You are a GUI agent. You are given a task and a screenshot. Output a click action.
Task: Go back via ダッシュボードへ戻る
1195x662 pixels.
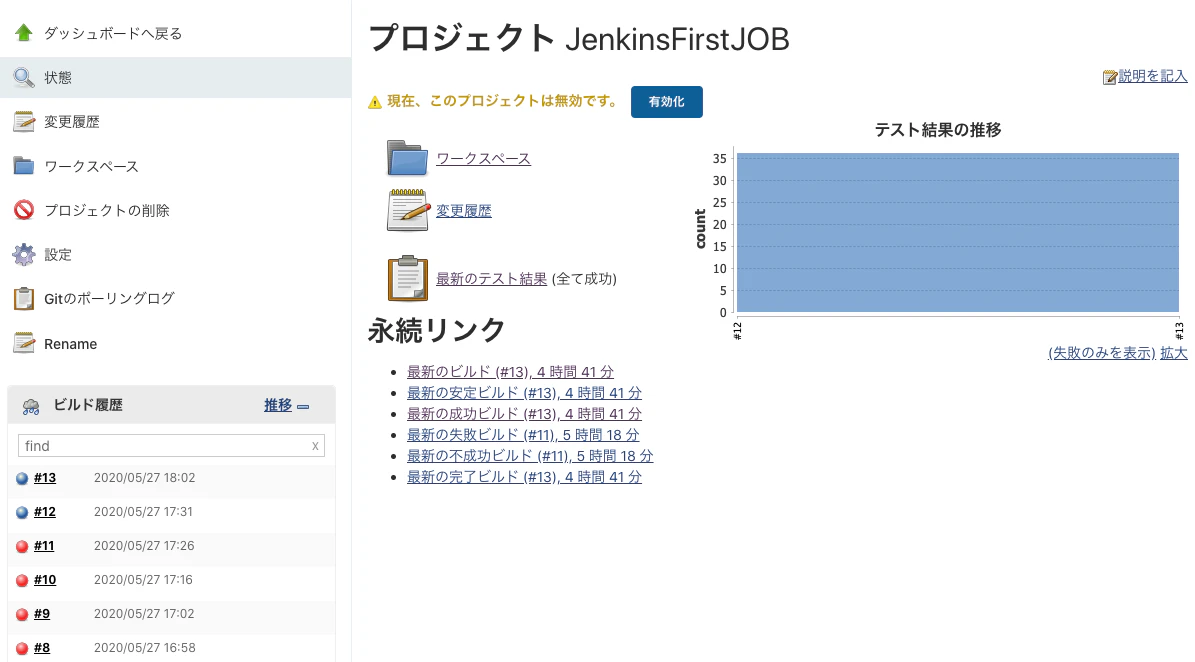(x=113, y=34)
